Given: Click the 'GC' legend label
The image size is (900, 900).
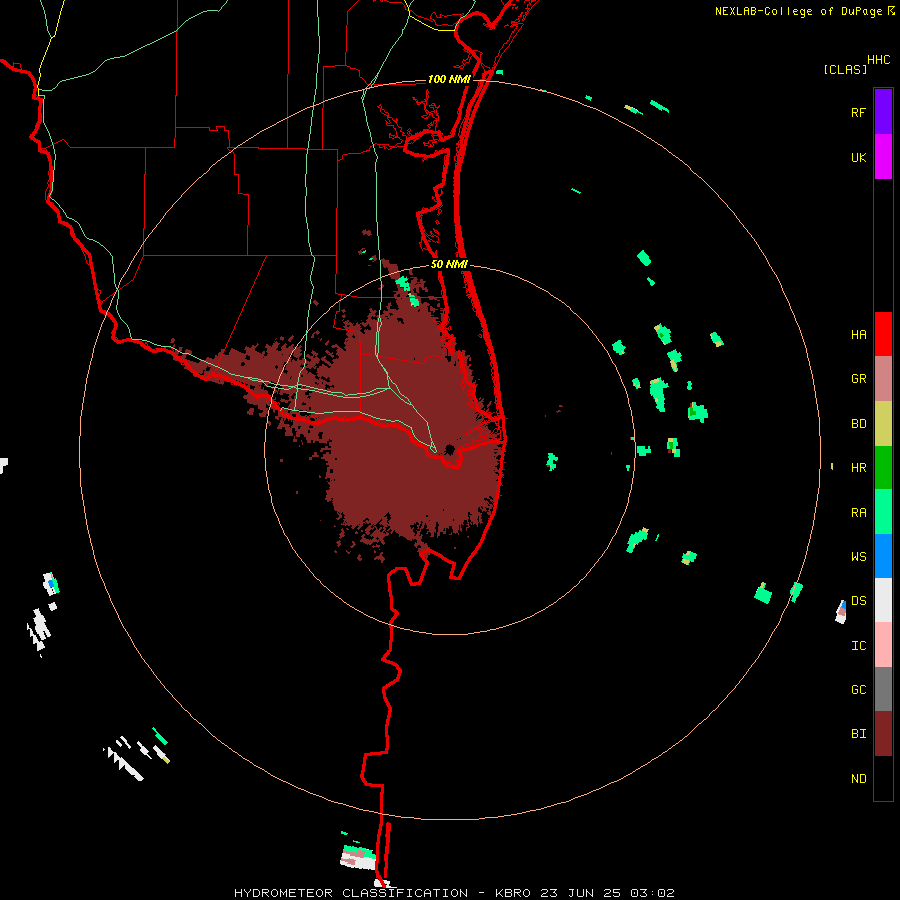Looking at the screenshot, I should pyautogui.click(x=858, y=690).
